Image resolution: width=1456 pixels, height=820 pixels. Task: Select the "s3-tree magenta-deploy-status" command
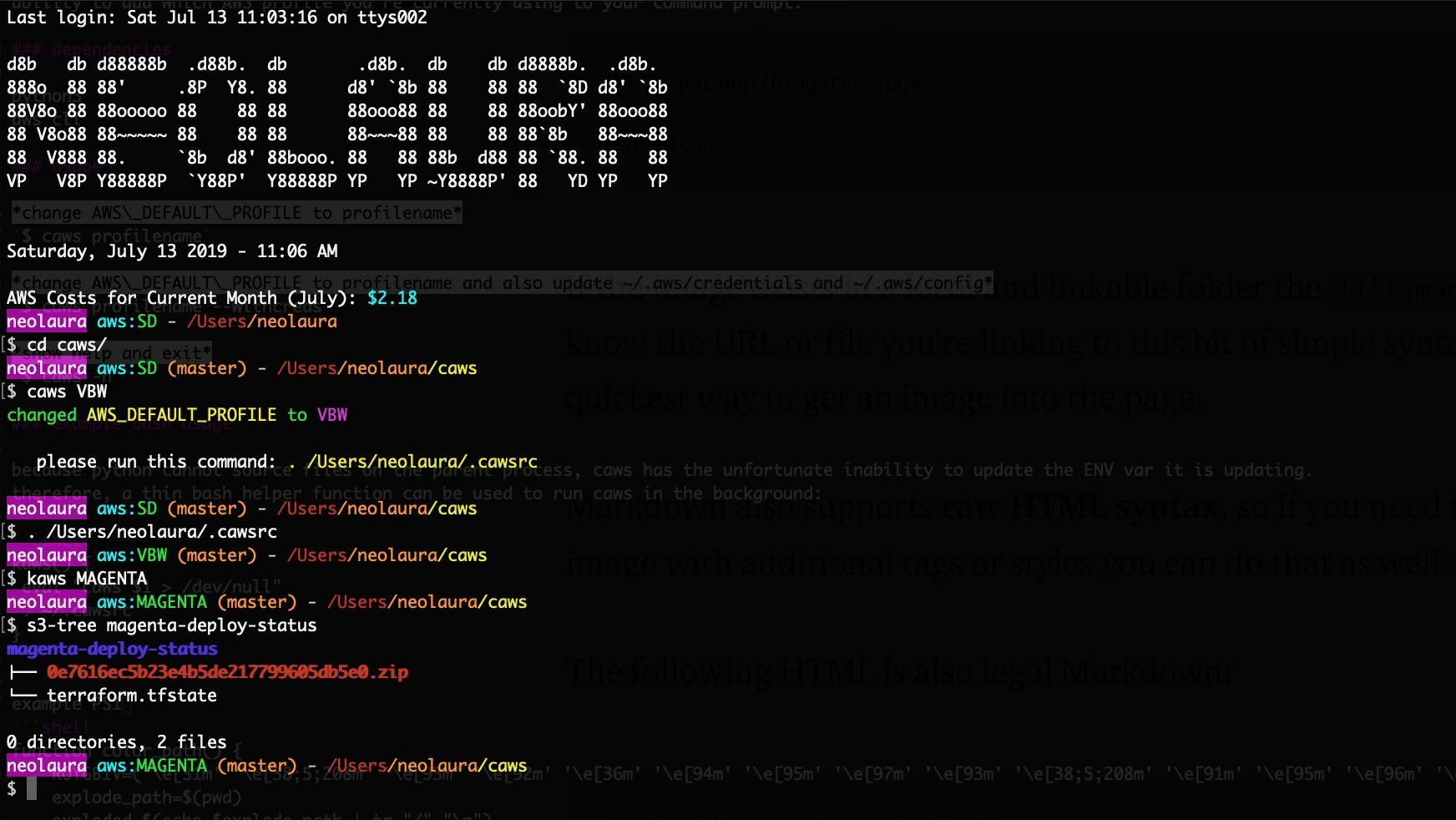pyautogui.click(x=172, y=625)
